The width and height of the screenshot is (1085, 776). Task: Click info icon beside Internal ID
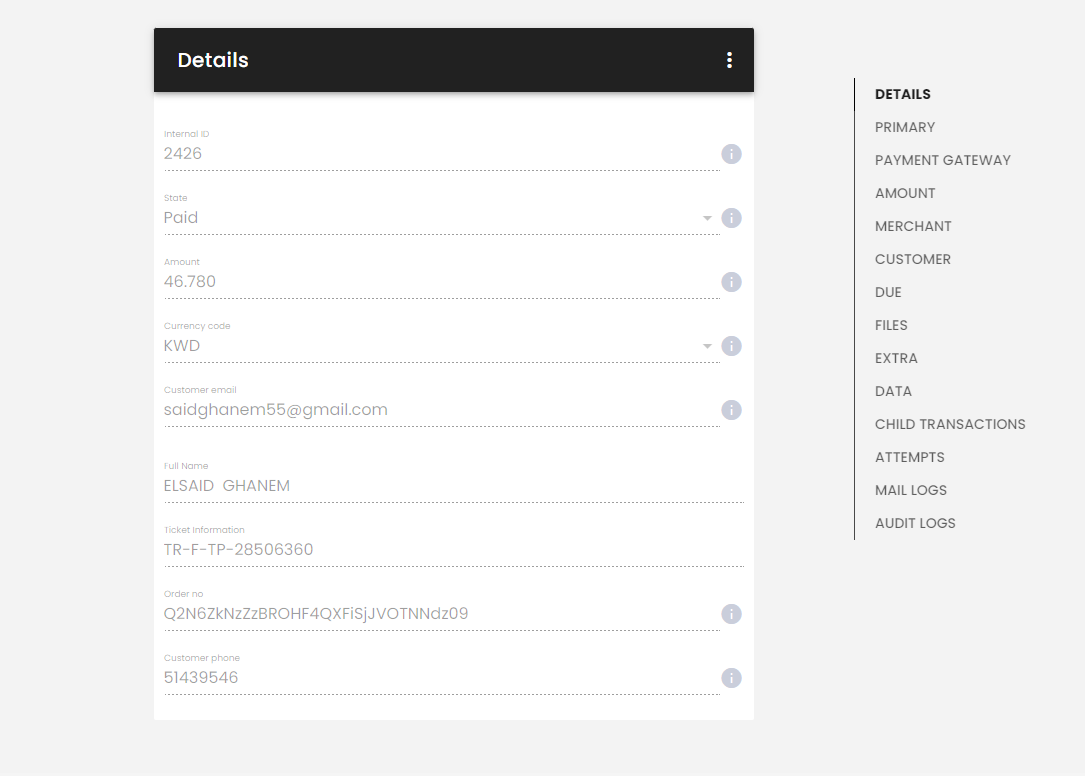[731, 154]
